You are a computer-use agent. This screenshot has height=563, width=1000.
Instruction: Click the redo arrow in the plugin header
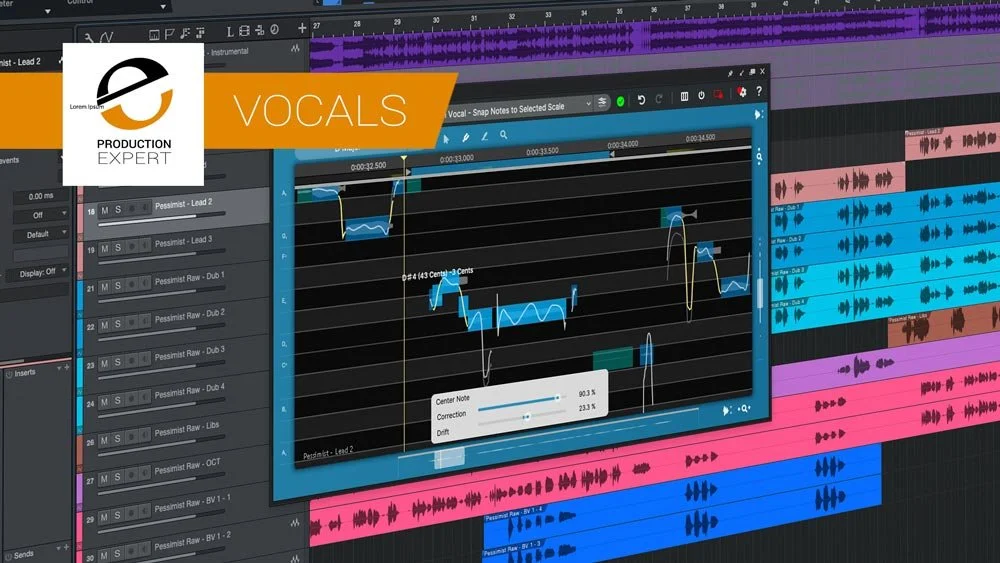659,99
